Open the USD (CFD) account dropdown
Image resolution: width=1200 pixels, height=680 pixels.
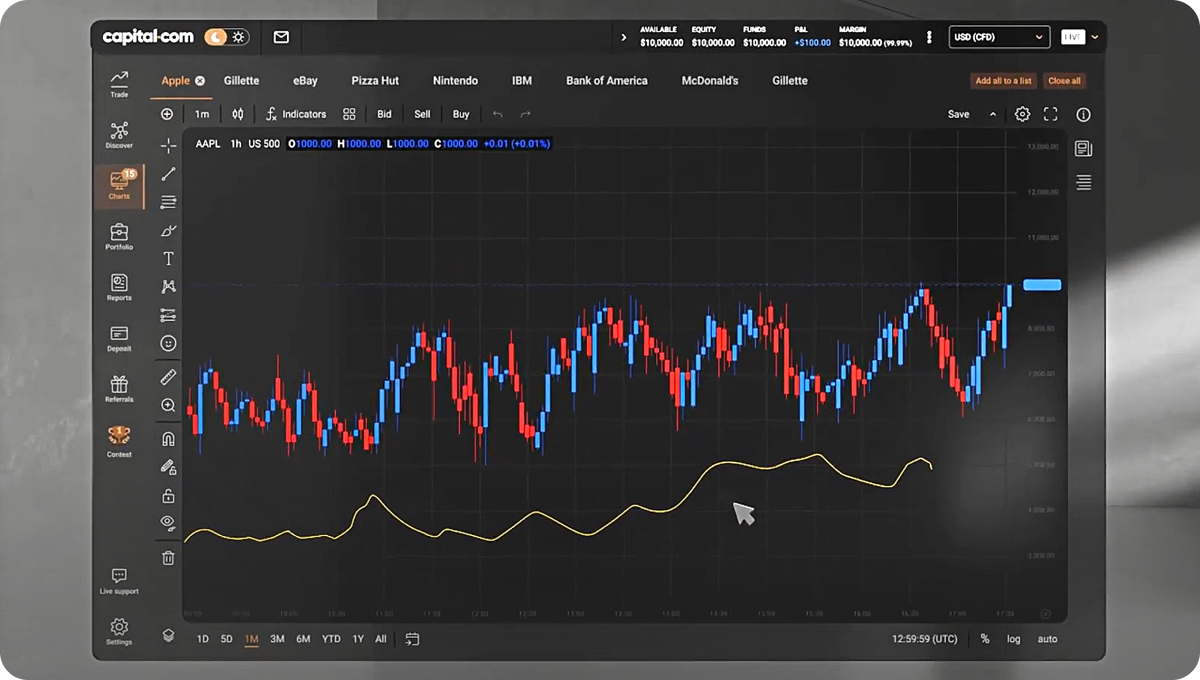coord(1000,37)
